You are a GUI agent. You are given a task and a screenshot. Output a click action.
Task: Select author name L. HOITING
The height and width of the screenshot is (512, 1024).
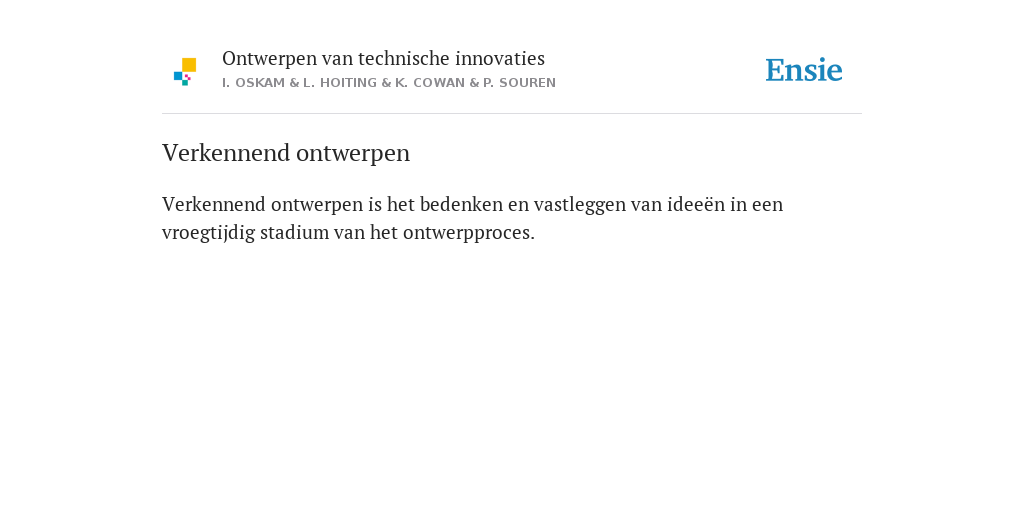340,83
